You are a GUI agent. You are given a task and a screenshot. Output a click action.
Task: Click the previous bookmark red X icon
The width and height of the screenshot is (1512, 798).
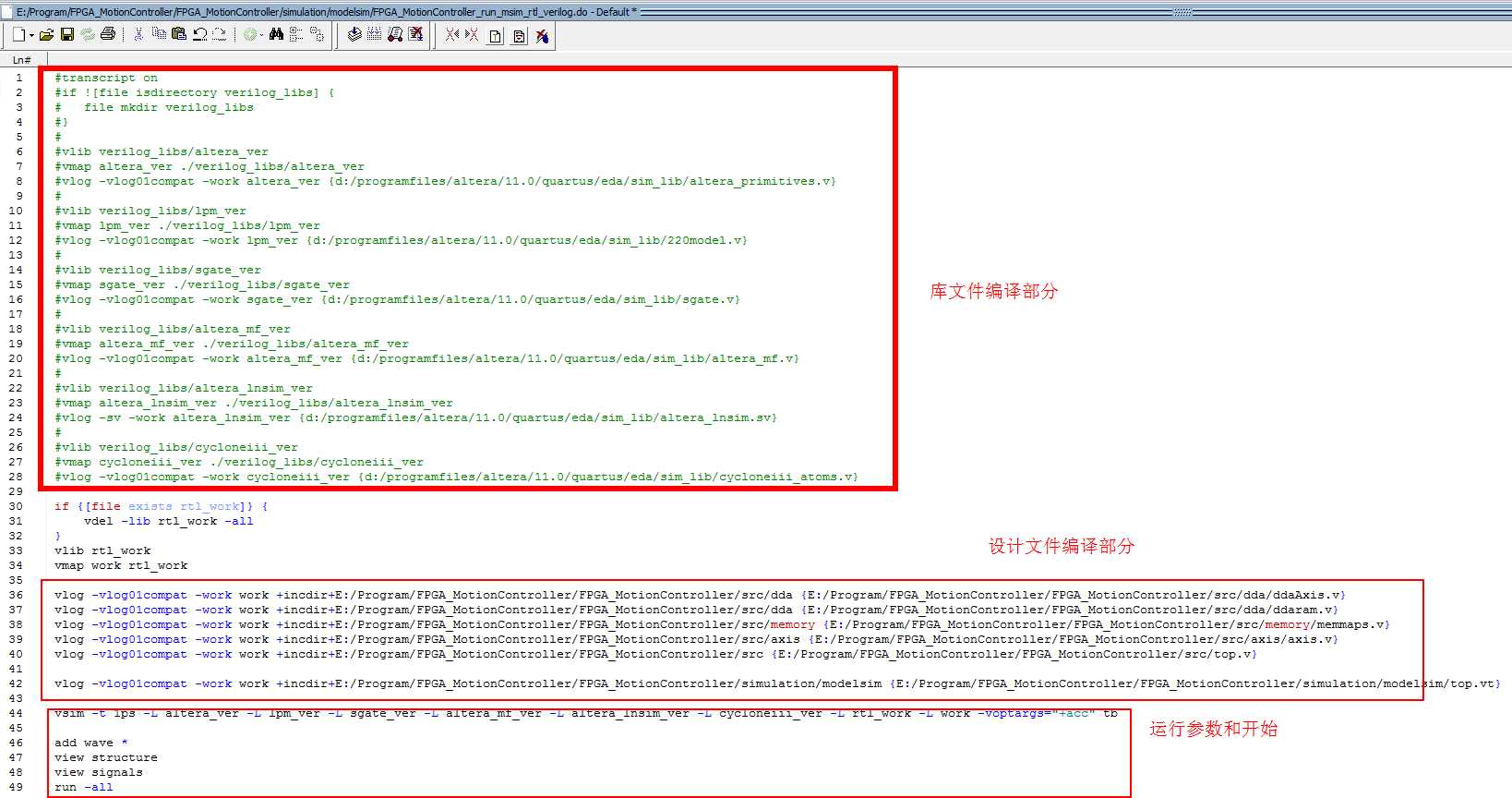tap(452, 34)
